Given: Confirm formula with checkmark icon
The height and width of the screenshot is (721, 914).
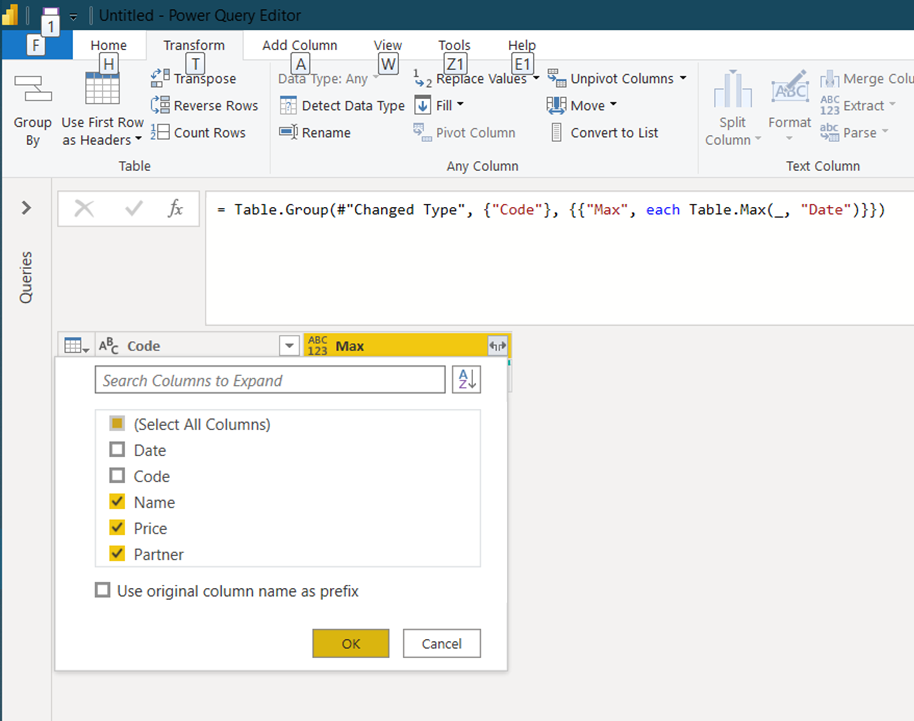Looking at the screenshot, I should pos(134,208).
